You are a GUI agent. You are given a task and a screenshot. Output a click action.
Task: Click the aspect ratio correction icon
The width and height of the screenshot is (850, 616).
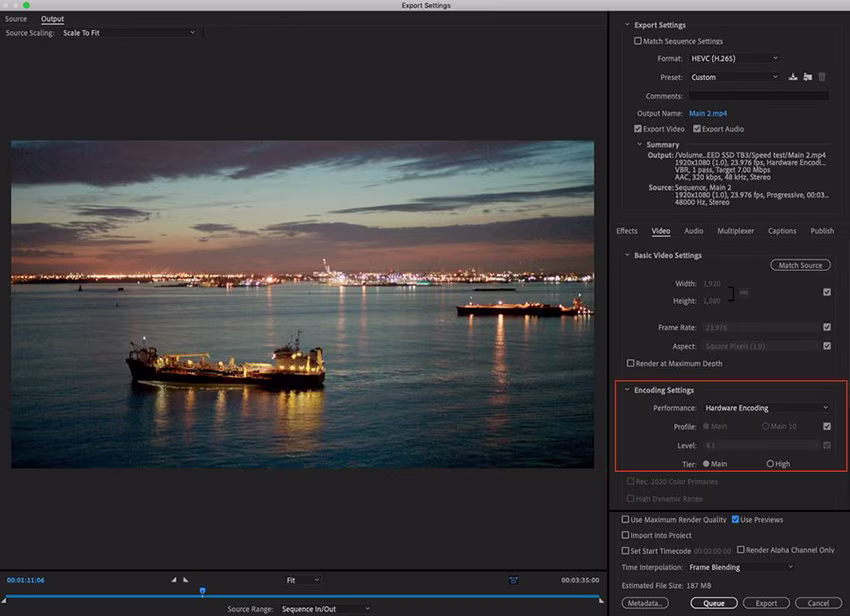pyautogui.click(x=513, y=579)
